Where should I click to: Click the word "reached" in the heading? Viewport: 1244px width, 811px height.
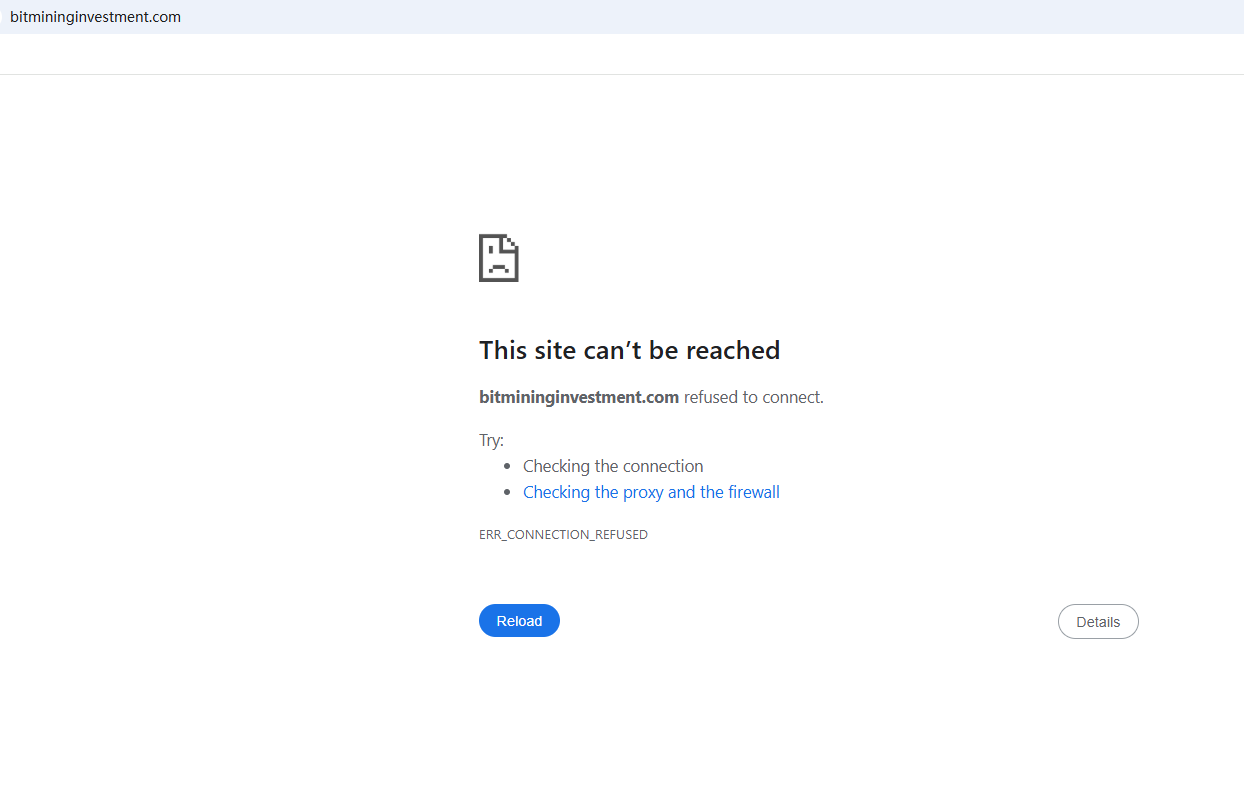[x=734, y=350]
